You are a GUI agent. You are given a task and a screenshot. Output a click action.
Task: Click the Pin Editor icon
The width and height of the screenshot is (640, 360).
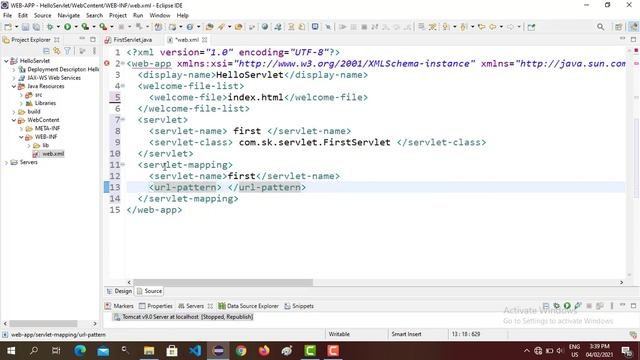pos(531,27)
